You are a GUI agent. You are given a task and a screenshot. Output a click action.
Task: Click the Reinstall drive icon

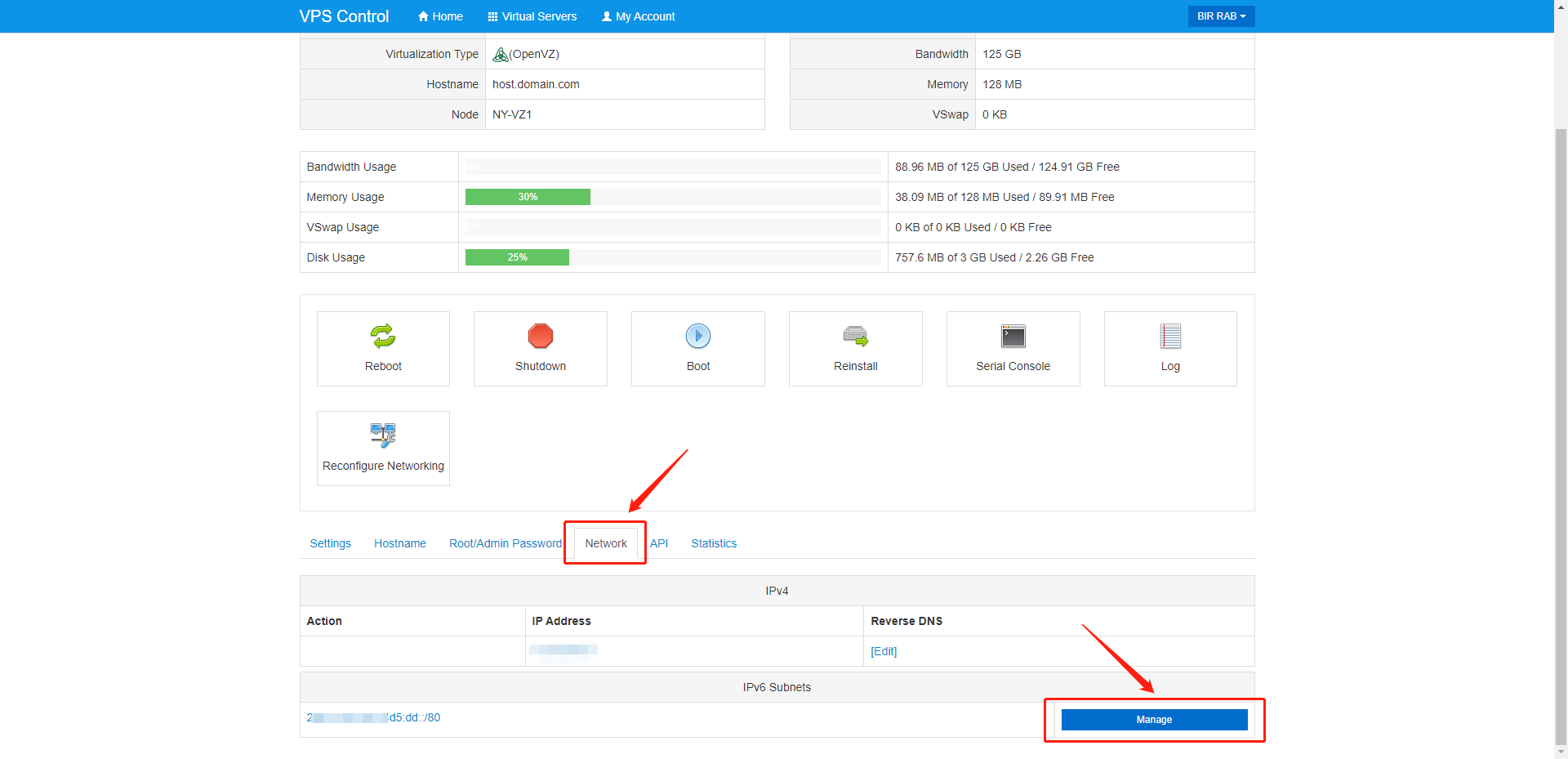(x=856, y=336)
